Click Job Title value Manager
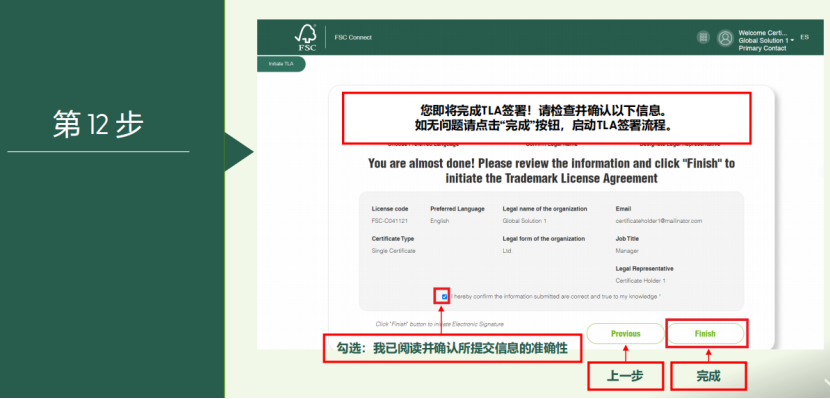The height and width of the screenshot is (399, 830). (x=627, y=251)
